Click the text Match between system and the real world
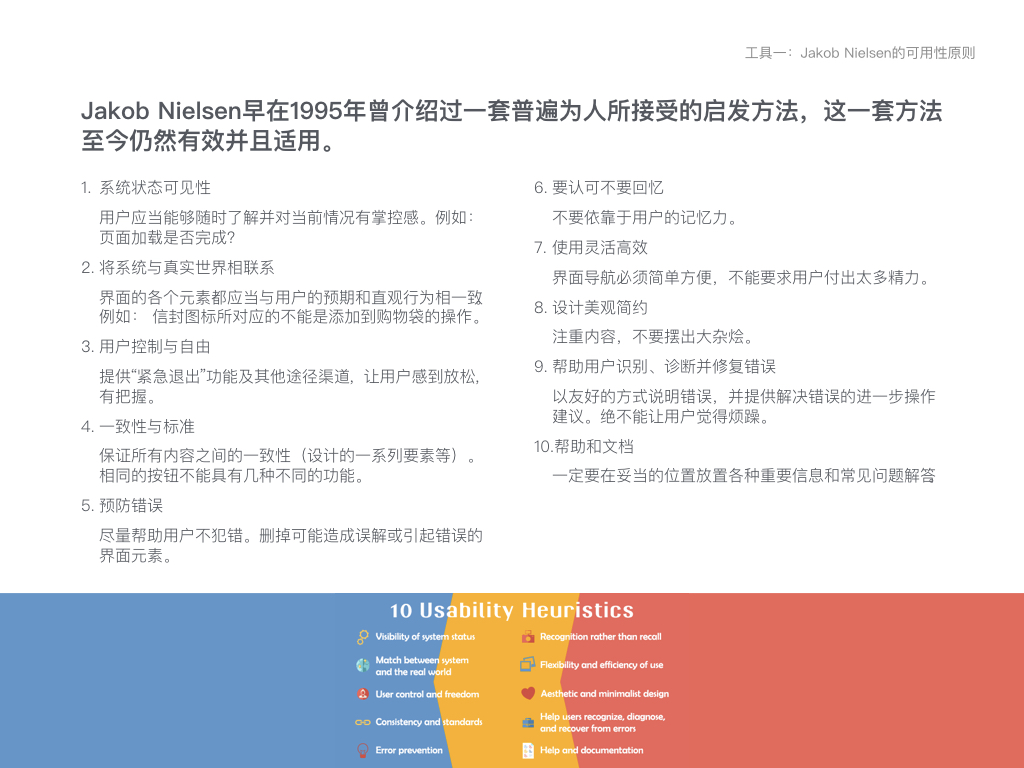This screenshot has height=768, width=1024. click(422, 666)
